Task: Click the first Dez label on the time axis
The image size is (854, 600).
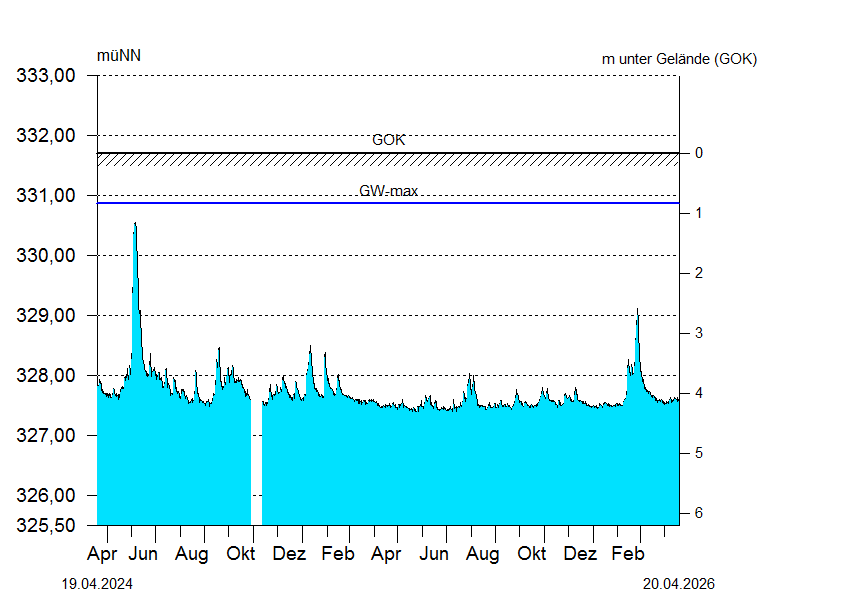Action: coord(289,553)
